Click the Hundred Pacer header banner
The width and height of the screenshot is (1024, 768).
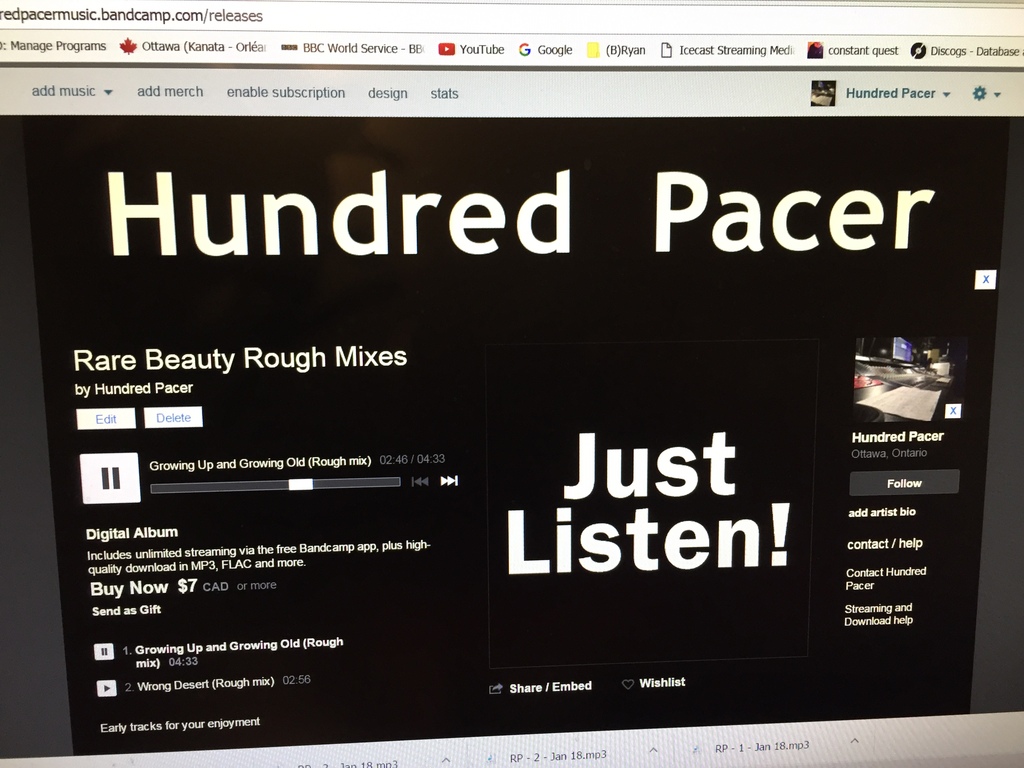tap(520, 213)
